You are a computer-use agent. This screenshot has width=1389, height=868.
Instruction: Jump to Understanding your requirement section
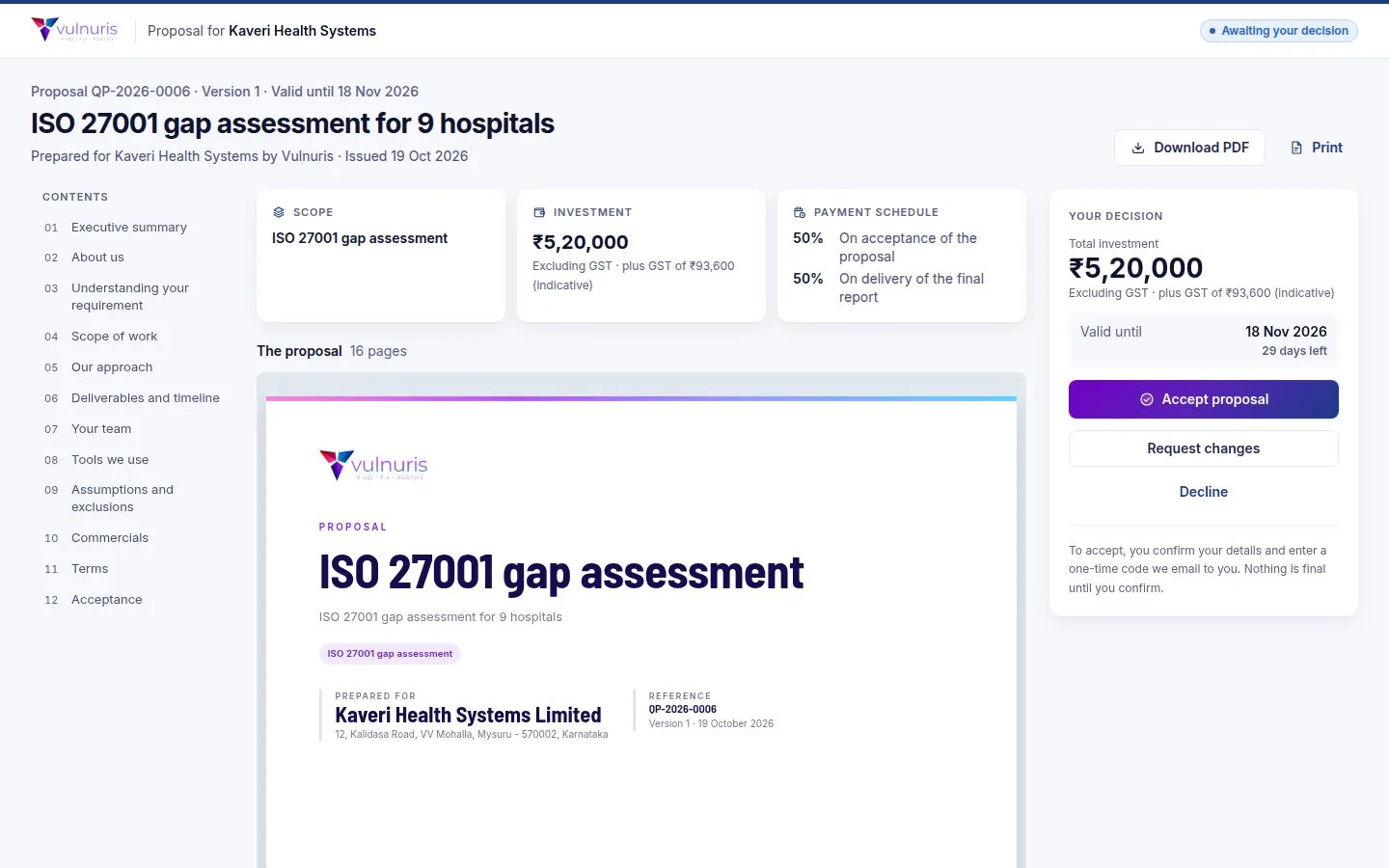[130, 297]
